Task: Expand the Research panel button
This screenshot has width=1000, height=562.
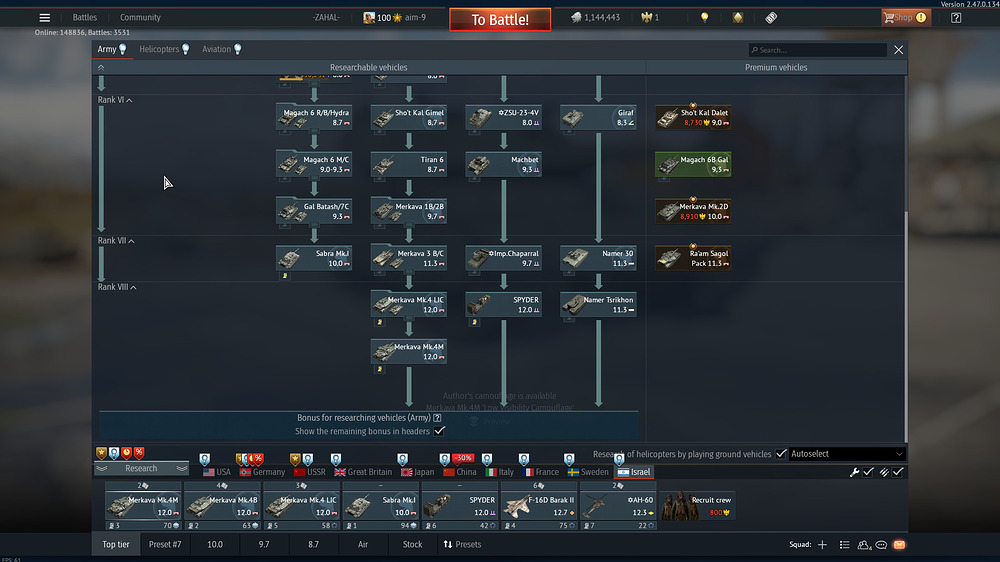Action: pyautogui.click(x=141, y=468)
